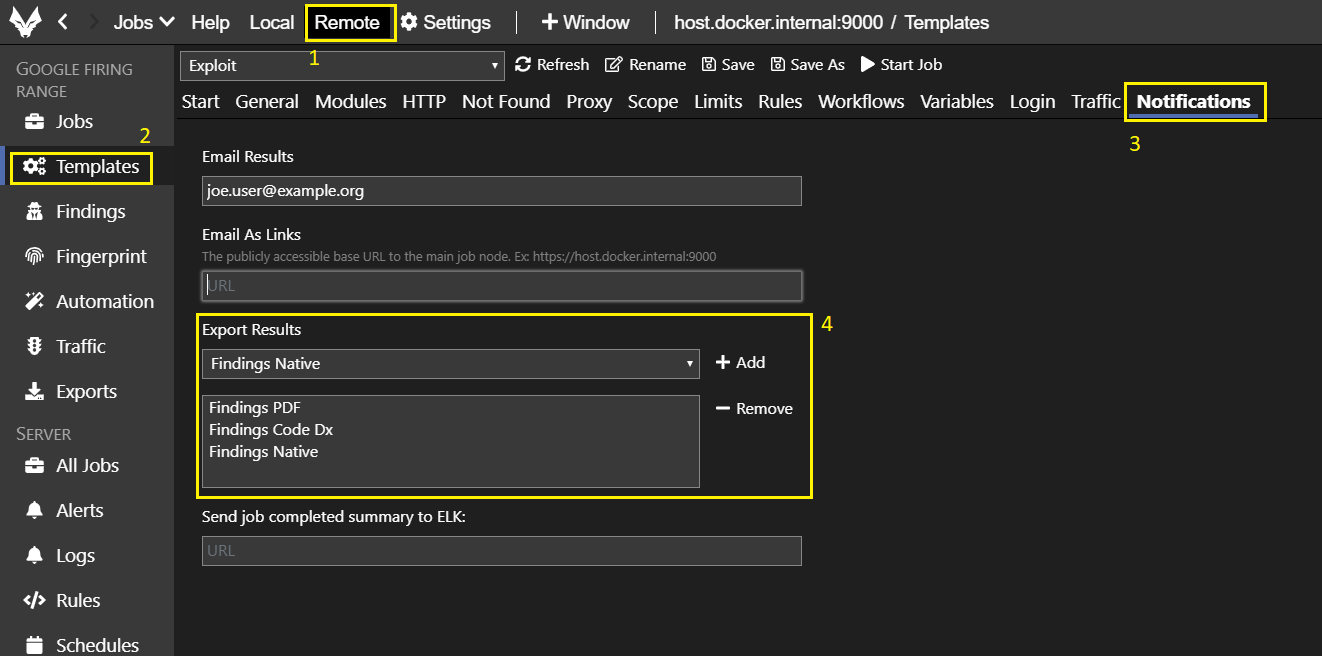
Task: Open Traffic section from sidebar
Action: [80, 346]
